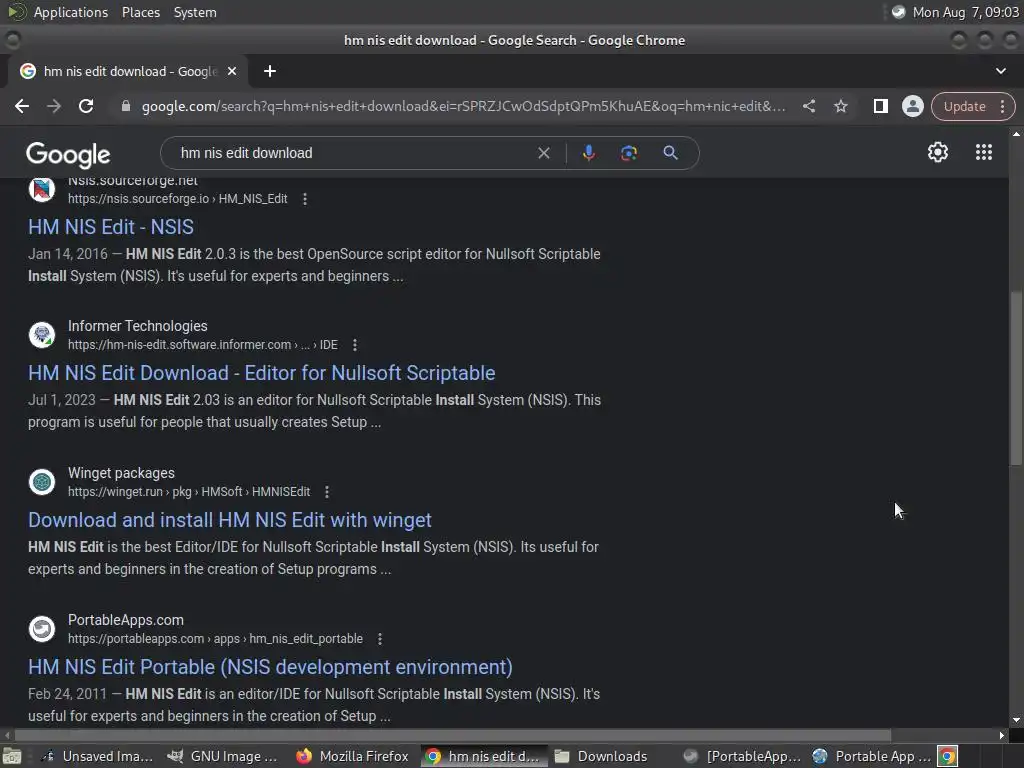Open the Google apps grid

pos(984,152)
